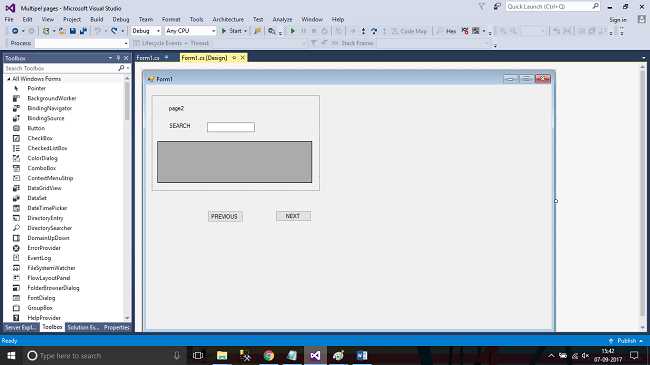Open the Architecture menu
Screen dimensions: 650x365
tap(228, 19)
